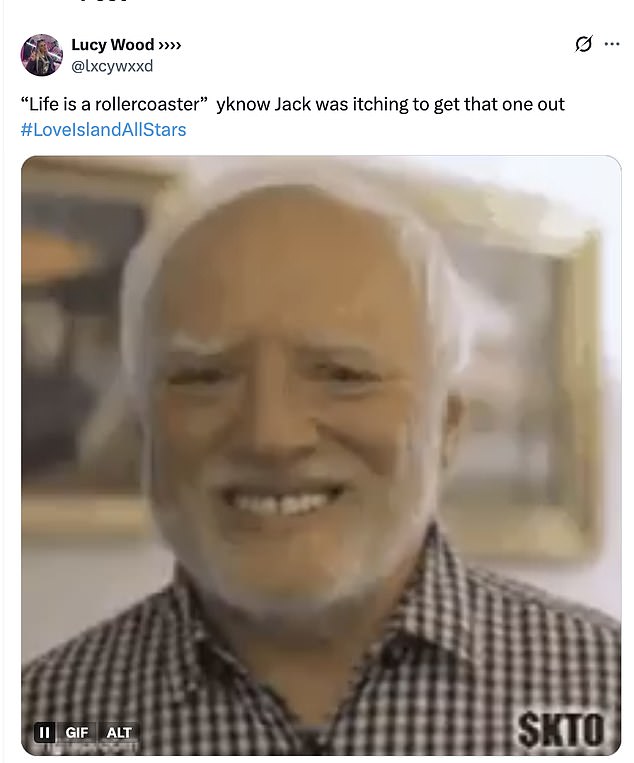Click the chevrons beside Lucy Wood's name
This screenshot has height=763, width=634.
pyautogui.click(x=170, y=45)
